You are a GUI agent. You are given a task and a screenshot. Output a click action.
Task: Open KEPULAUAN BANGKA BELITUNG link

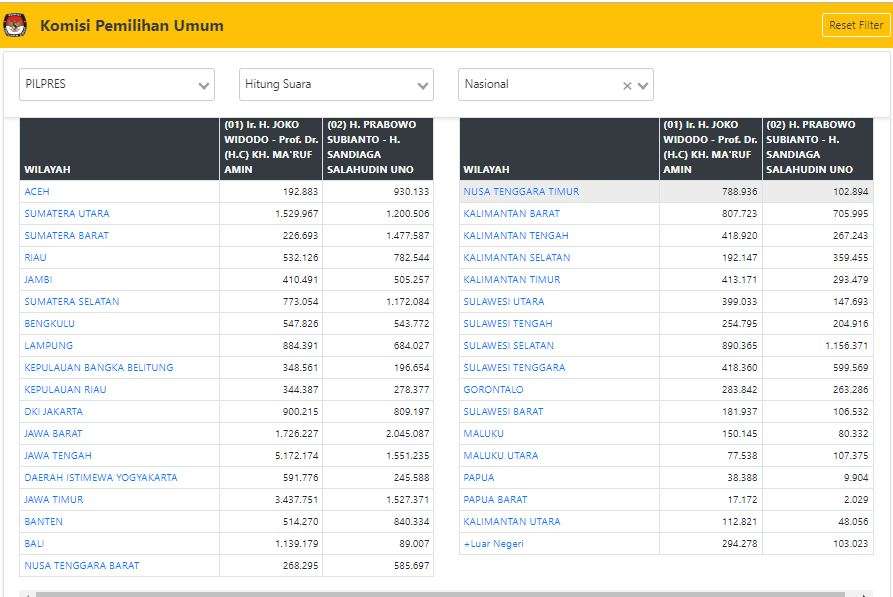99,367
